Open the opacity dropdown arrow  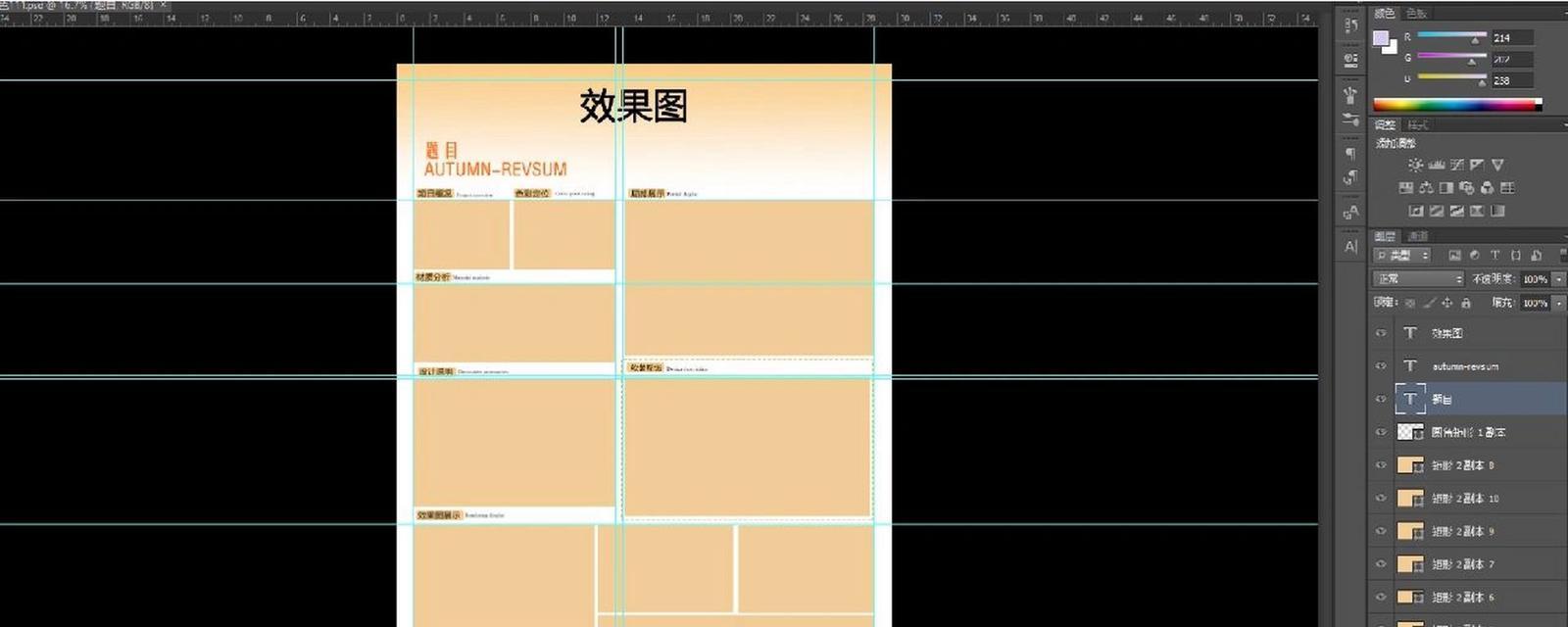tap(1558, 279)
